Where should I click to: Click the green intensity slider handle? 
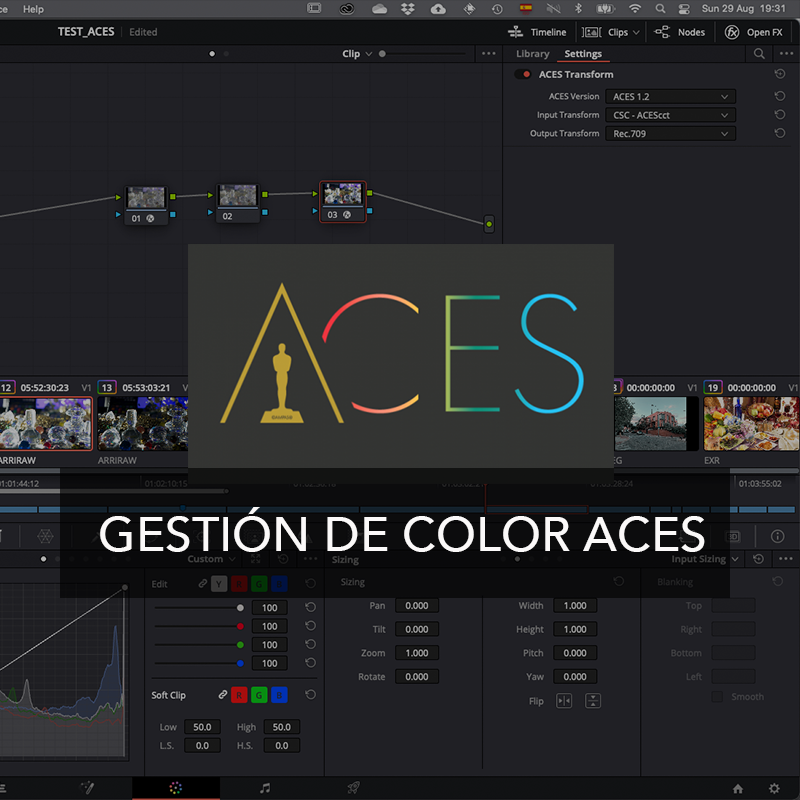[x=240, y=645]
